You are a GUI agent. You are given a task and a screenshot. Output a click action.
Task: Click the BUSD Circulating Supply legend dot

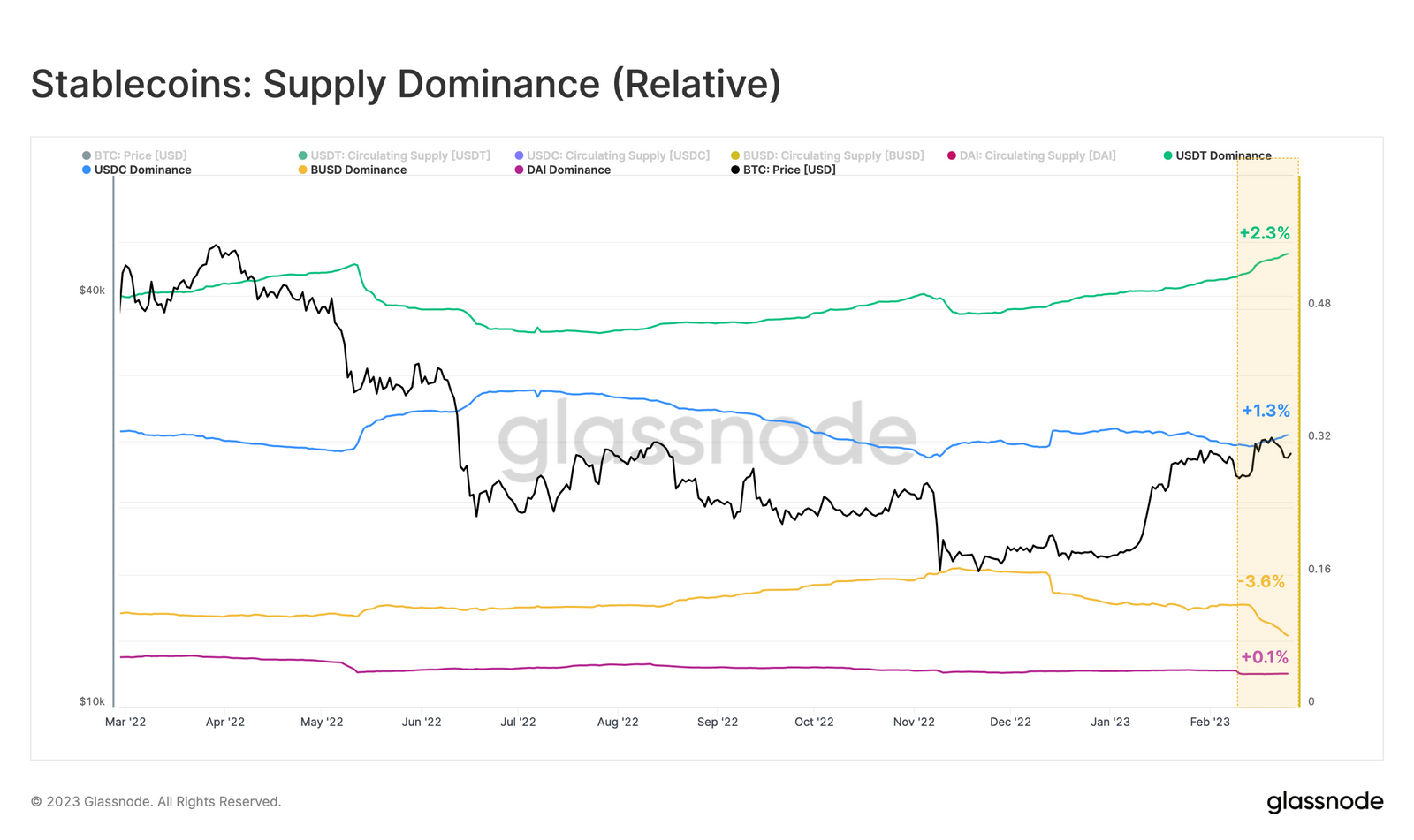click(735, 155)
